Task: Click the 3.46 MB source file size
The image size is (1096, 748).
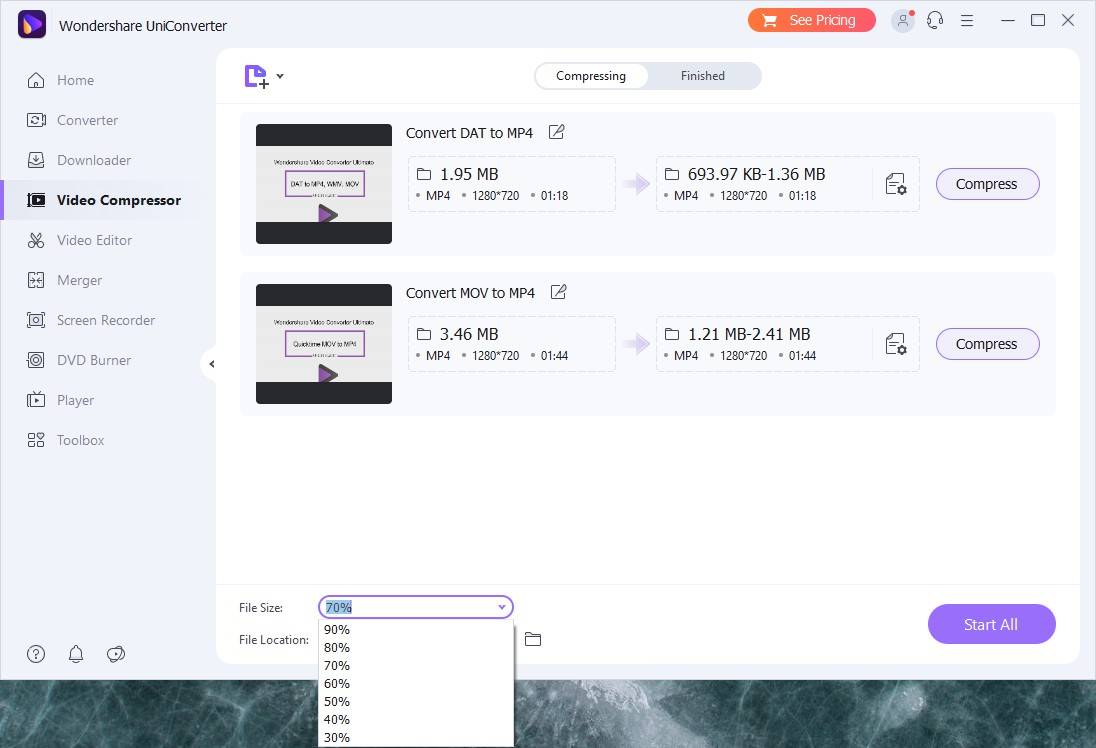Action: pos(469,334)
